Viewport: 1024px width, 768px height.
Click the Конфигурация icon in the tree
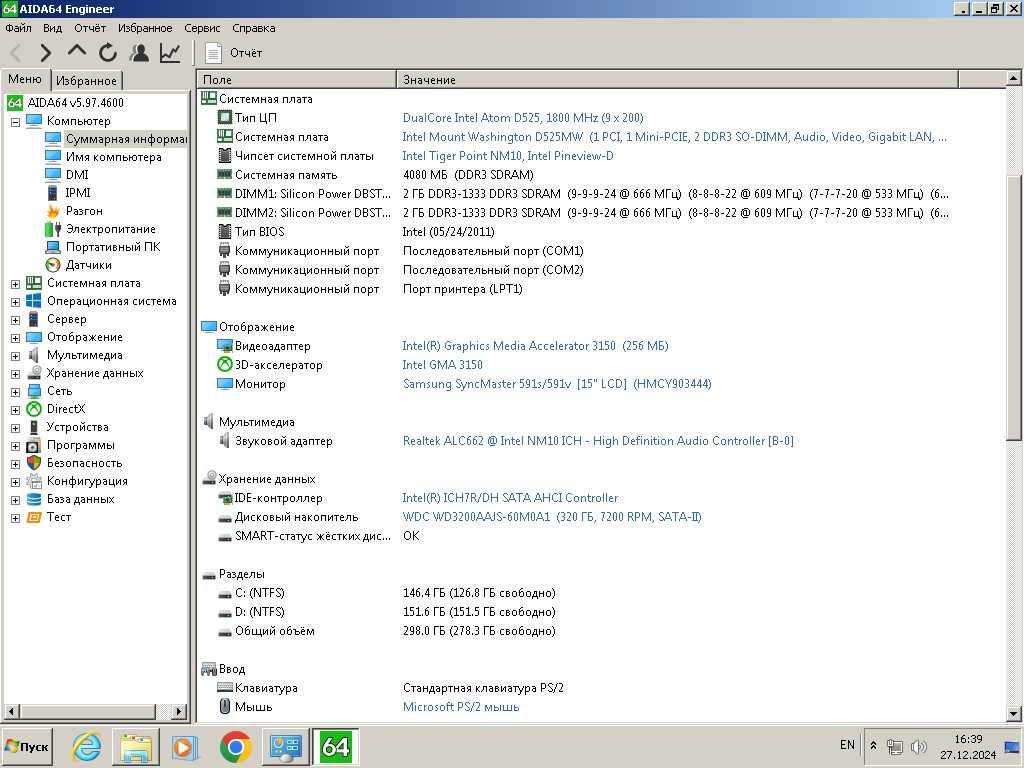pos(34,481)
